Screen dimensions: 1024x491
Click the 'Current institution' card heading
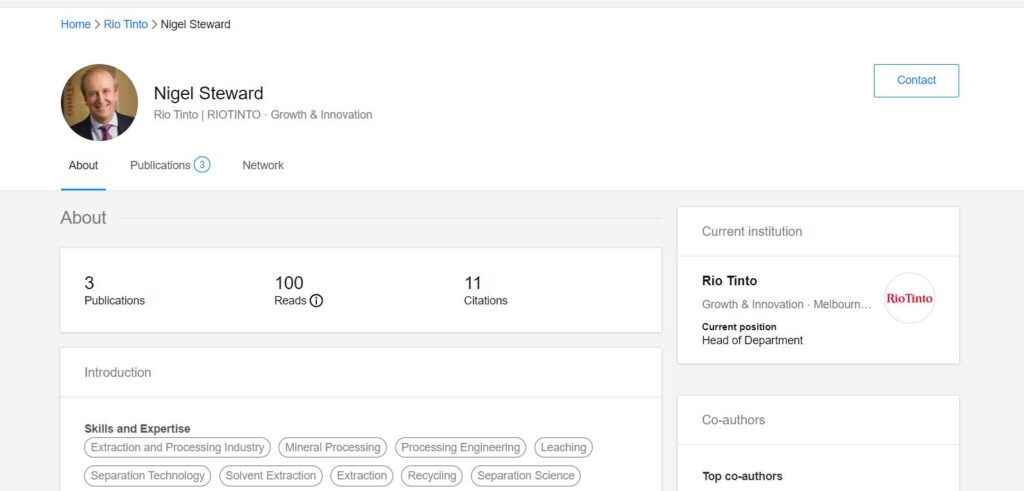(x=752, y=231)
